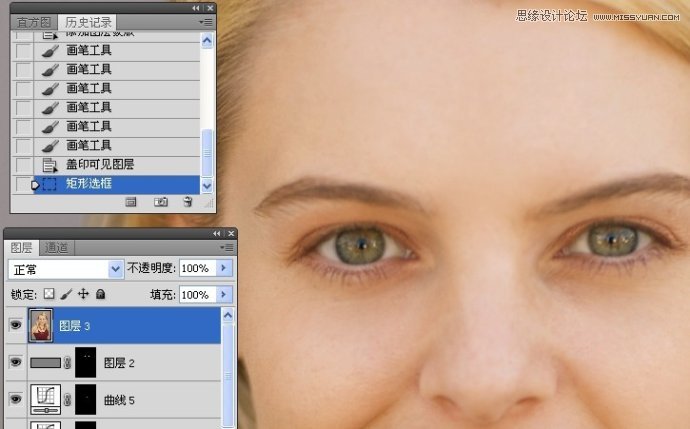Enable lock image pixels brush icon
This screenshot has height=429, width=690.
66,295
